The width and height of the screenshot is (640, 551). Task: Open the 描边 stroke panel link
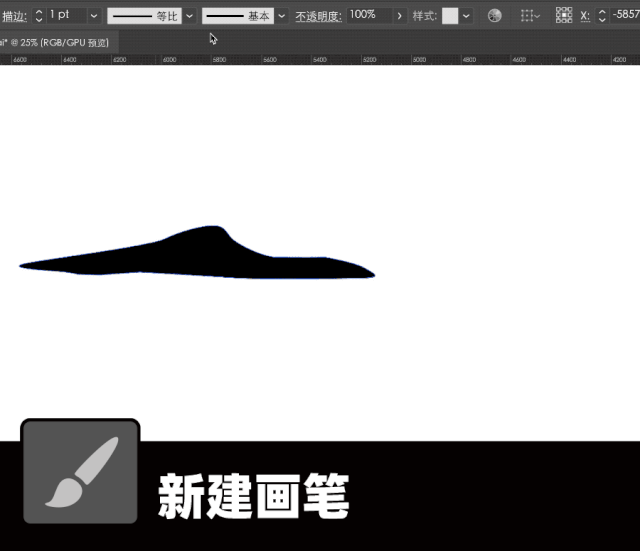pos(15,16)
